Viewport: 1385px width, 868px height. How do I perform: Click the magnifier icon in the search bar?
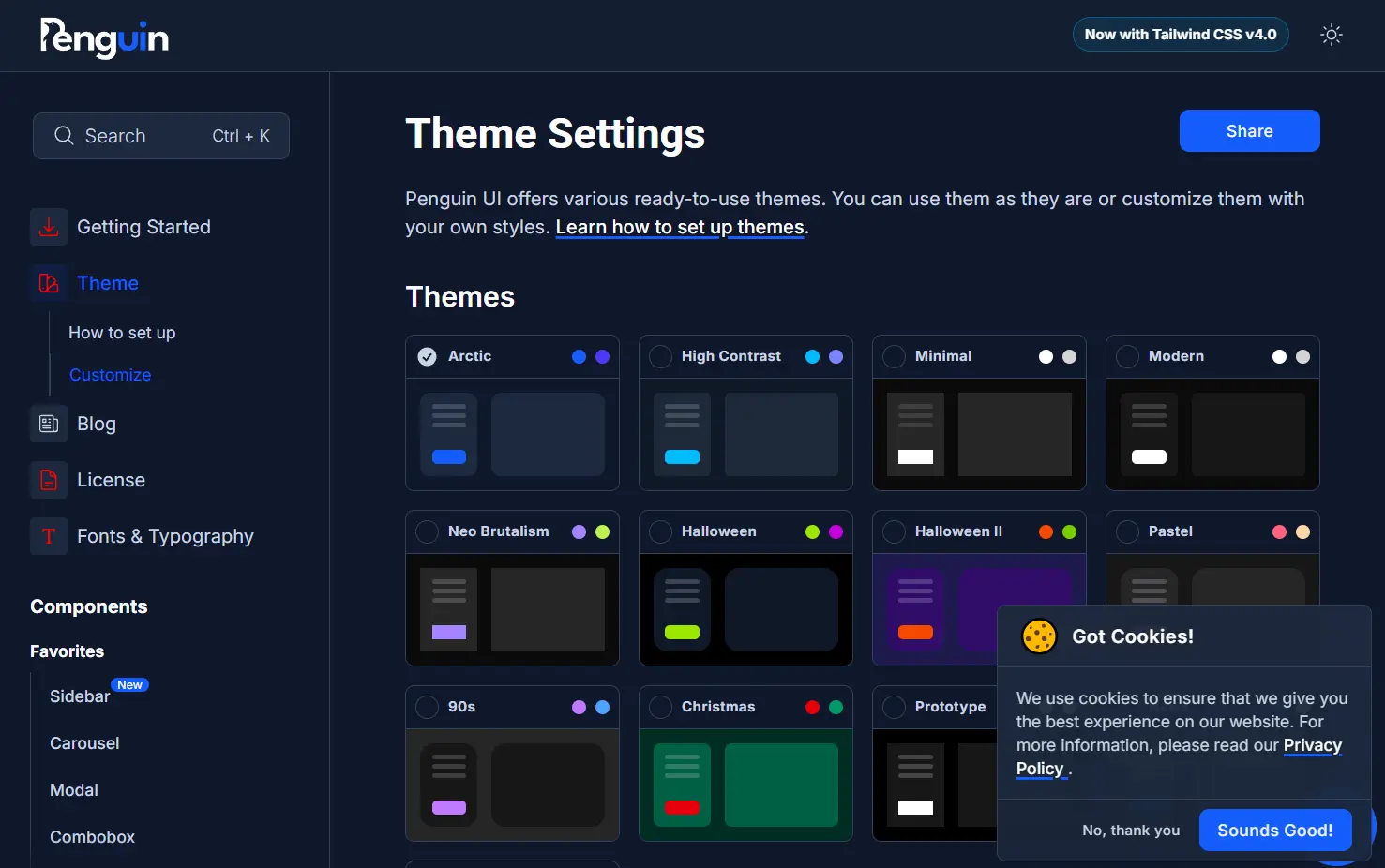(64, 135)
